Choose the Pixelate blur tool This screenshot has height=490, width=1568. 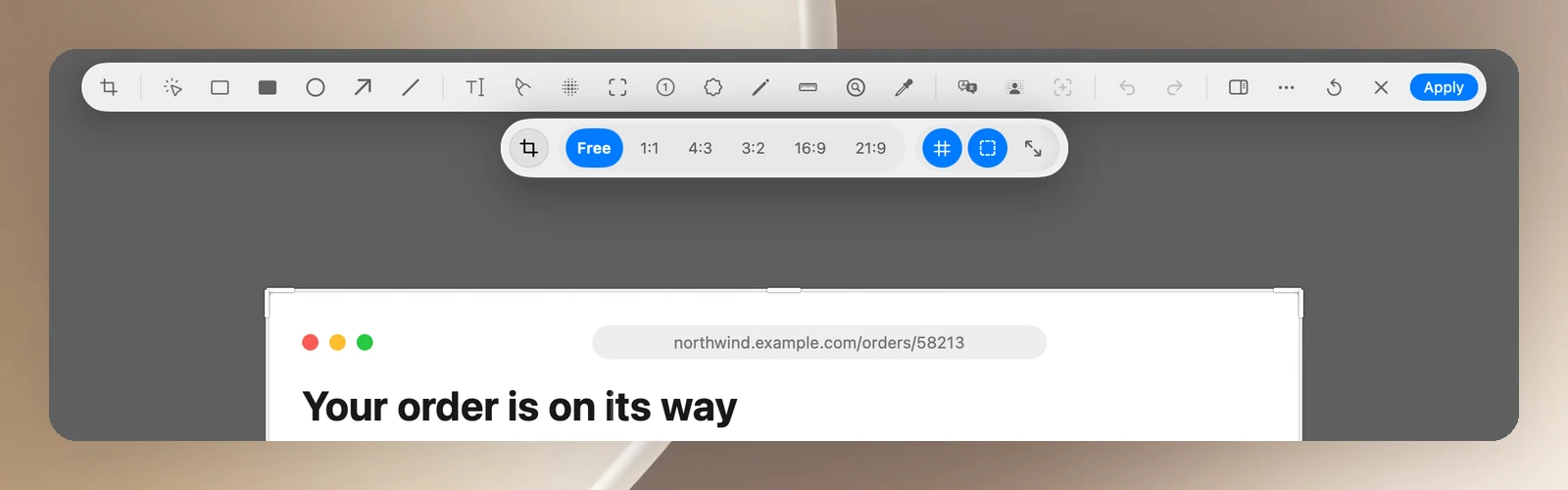click(570, 87)
